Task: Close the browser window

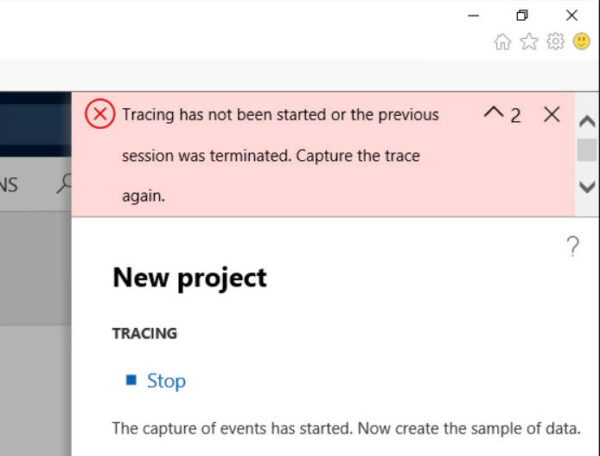Action: 571,15
